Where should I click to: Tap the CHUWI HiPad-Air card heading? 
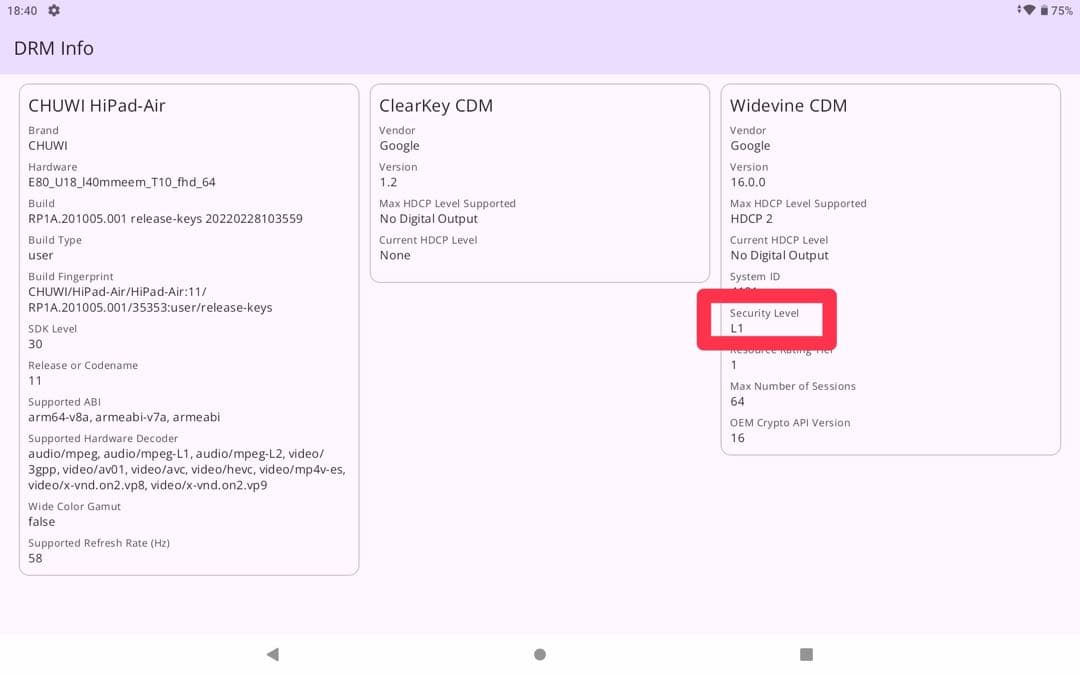97,105
